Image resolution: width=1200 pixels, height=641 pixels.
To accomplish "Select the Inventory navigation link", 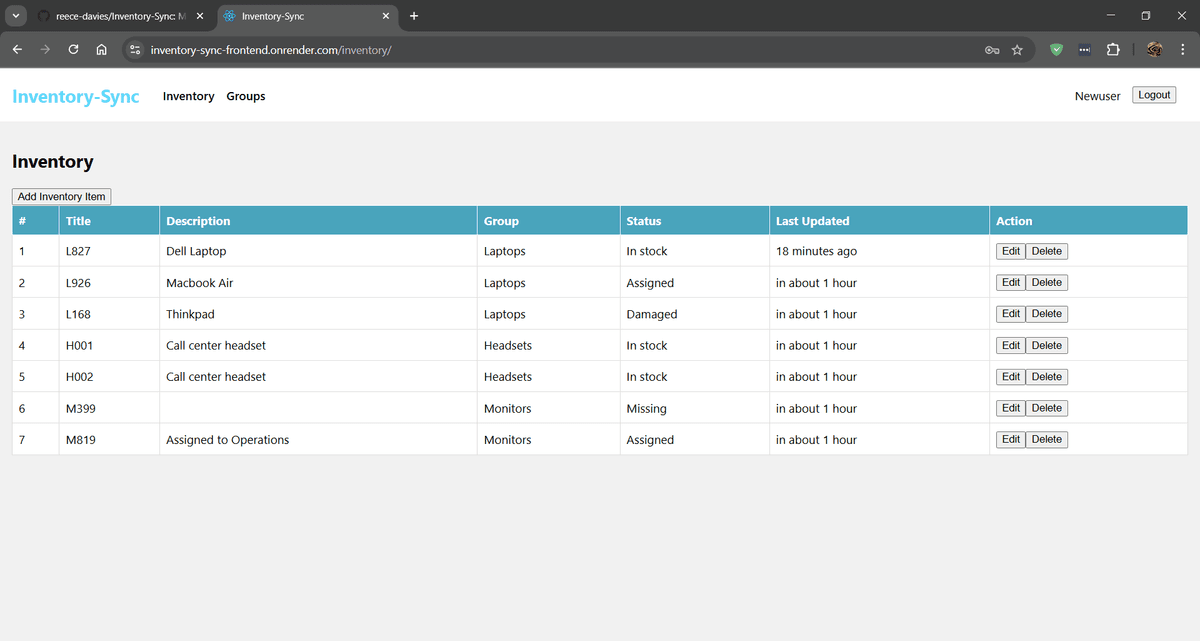I will [x=188, y=97].
